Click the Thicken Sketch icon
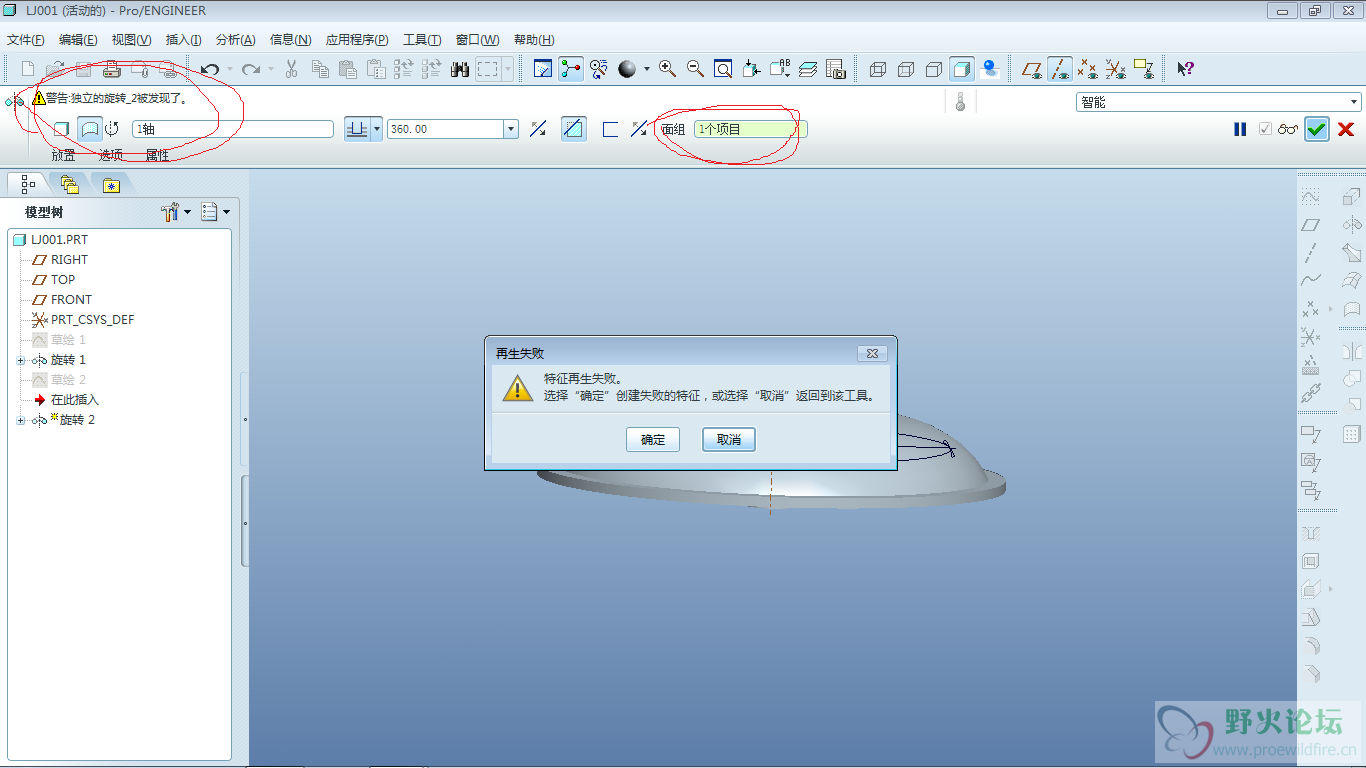Screen dimensions: 1366x768 click(x=610, y=129)
